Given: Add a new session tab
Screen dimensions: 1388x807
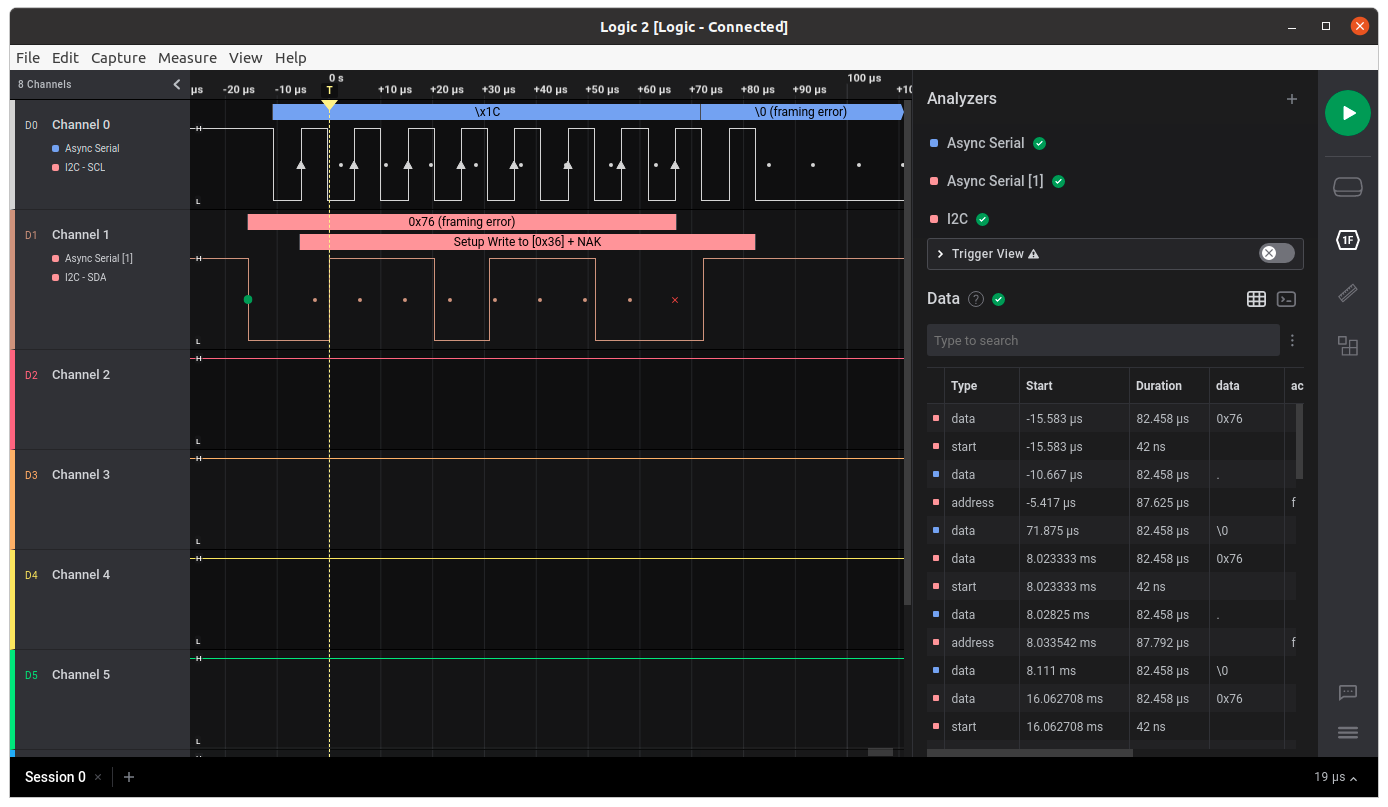Looking at the screenshot, I should pyautogui.click(x=129, y=777).
